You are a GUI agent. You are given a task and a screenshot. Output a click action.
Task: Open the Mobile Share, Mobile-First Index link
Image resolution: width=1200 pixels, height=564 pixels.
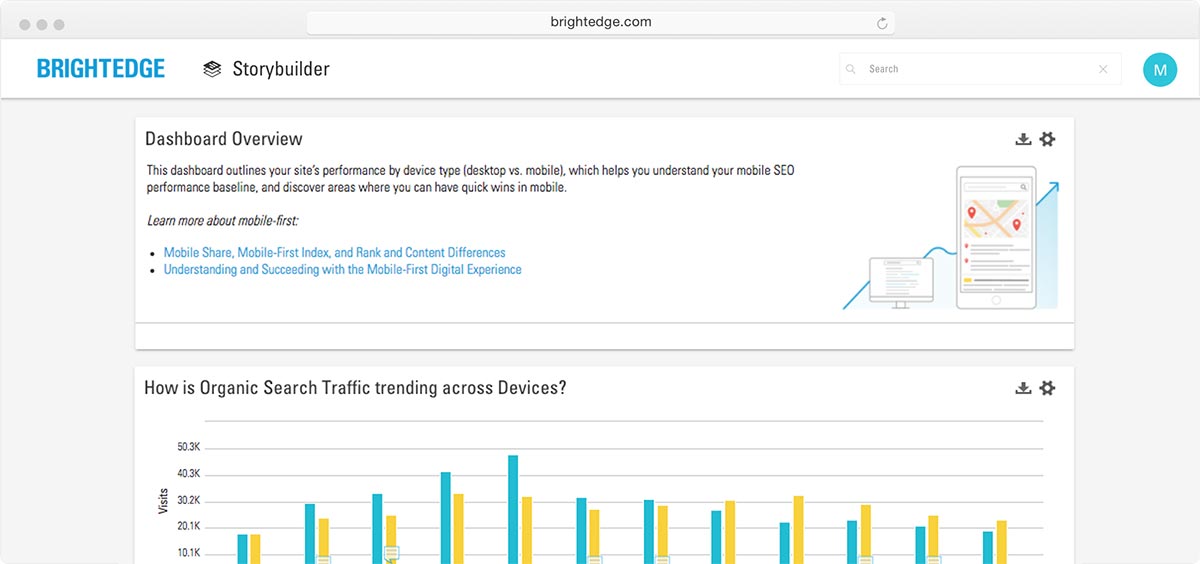(334, 253)
